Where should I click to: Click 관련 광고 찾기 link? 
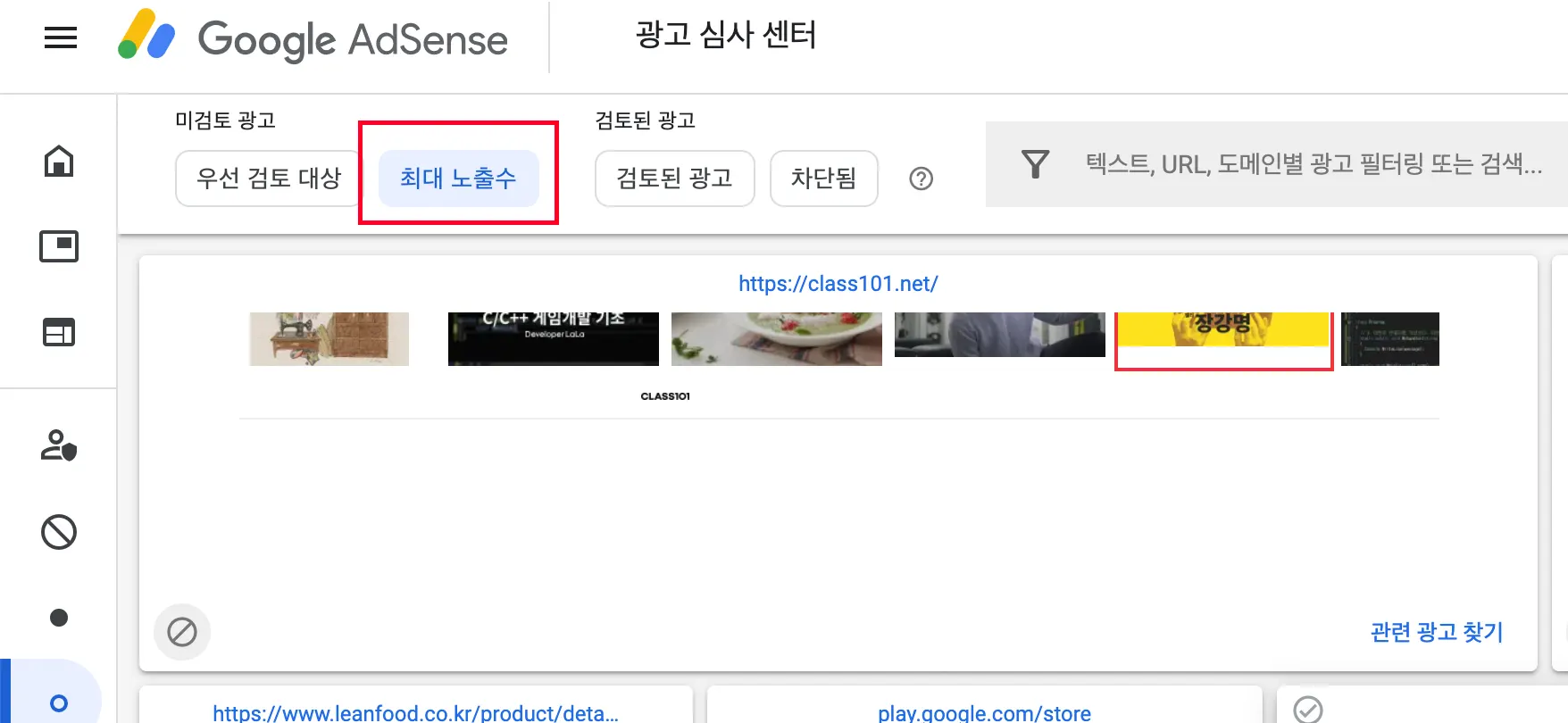tap(1437, 632)
